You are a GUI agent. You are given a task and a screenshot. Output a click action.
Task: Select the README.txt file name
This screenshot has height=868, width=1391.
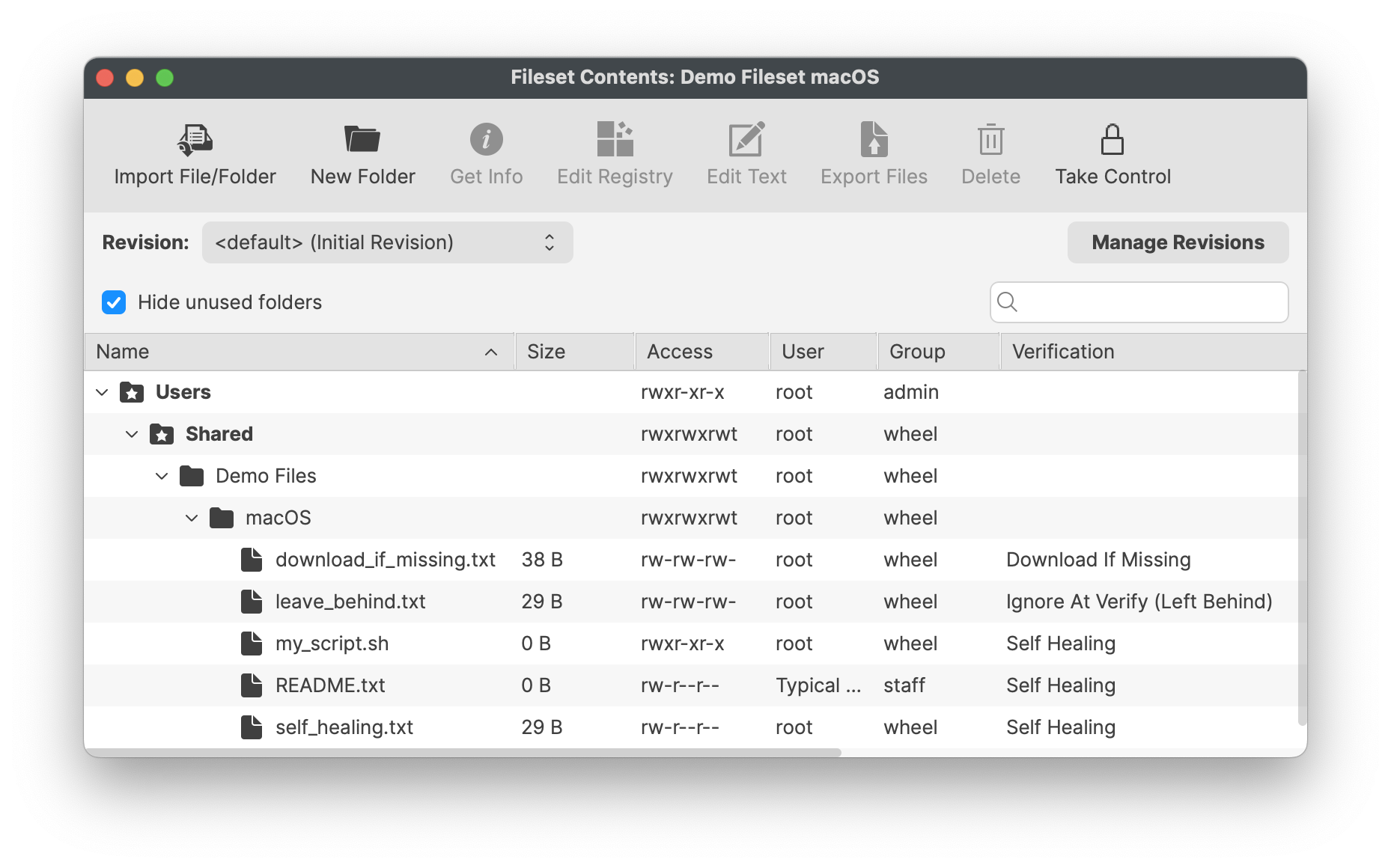pos(330,685)
